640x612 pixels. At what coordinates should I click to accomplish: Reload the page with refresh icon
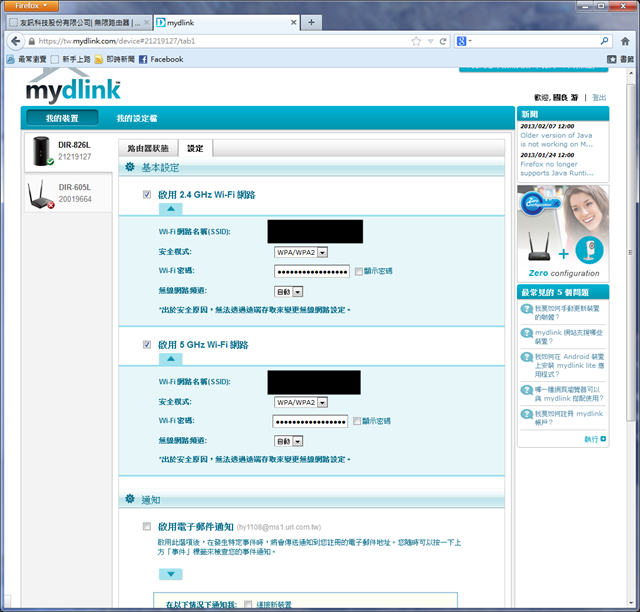coord(443,41)
